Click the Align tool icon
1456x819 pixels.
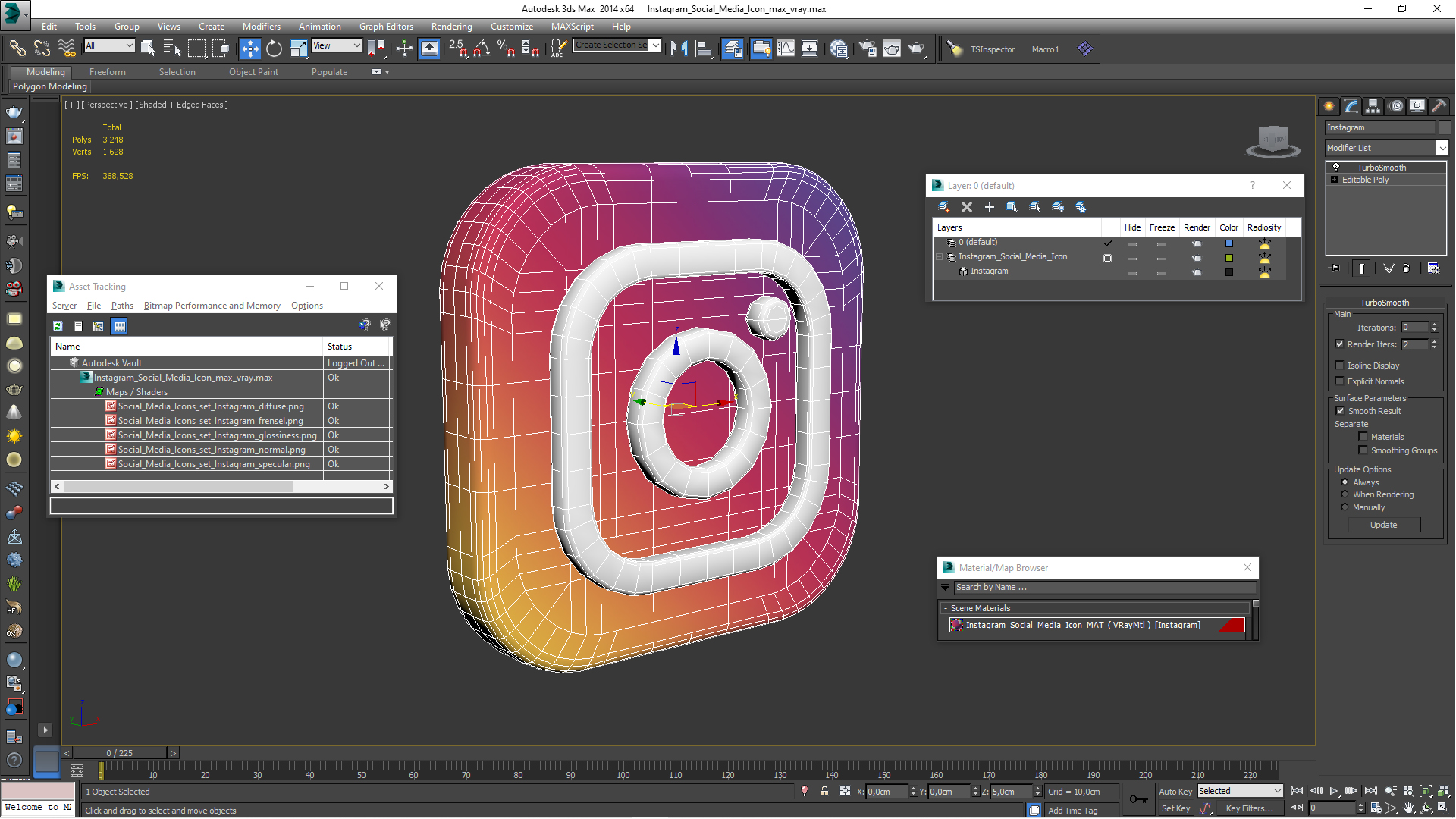pyautogui.click(x=704, y=49)
